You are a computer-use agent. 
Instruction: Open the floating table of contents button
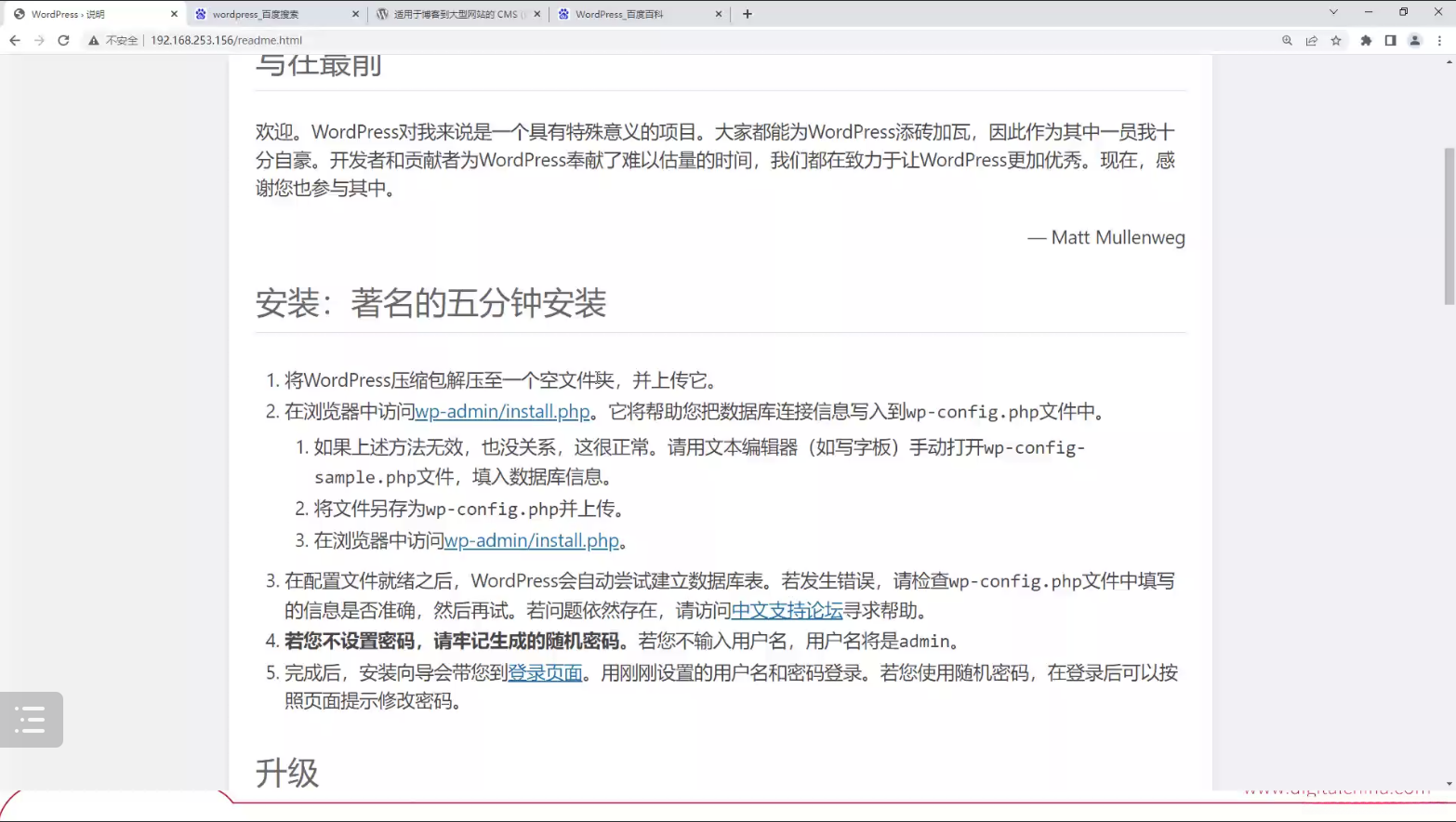click(x=32, y=720)
